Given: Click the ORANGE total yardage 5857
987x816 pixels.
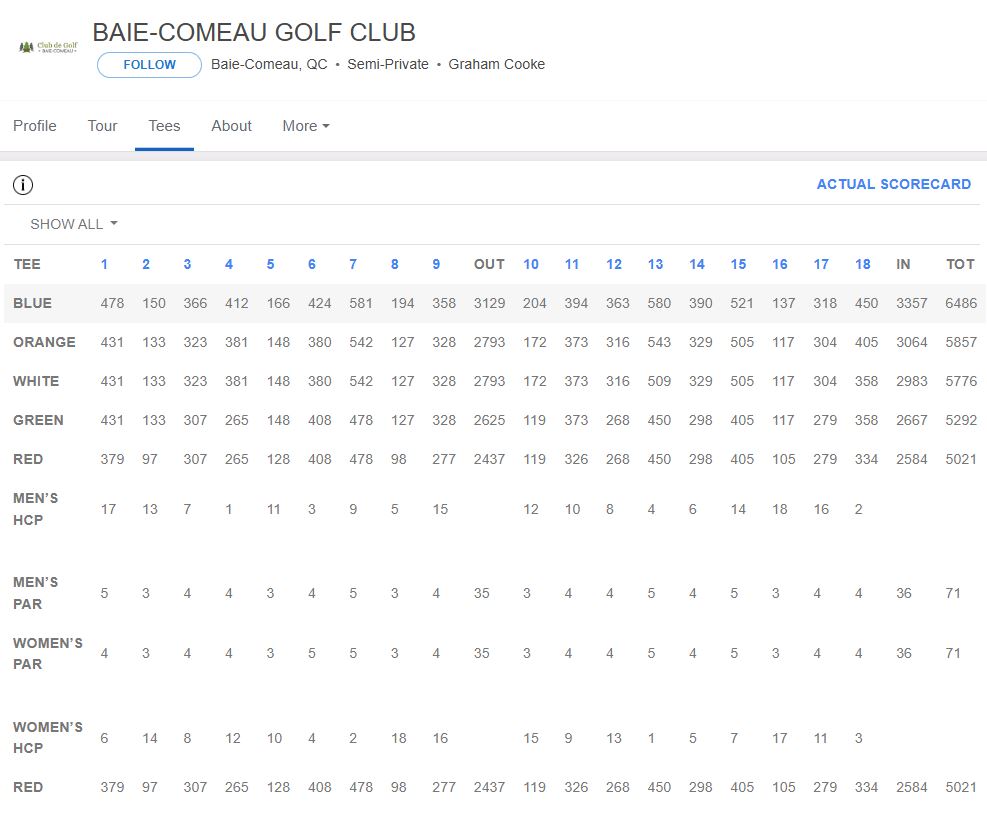Looking at the screenshot, I should click(x=961, y=343).
